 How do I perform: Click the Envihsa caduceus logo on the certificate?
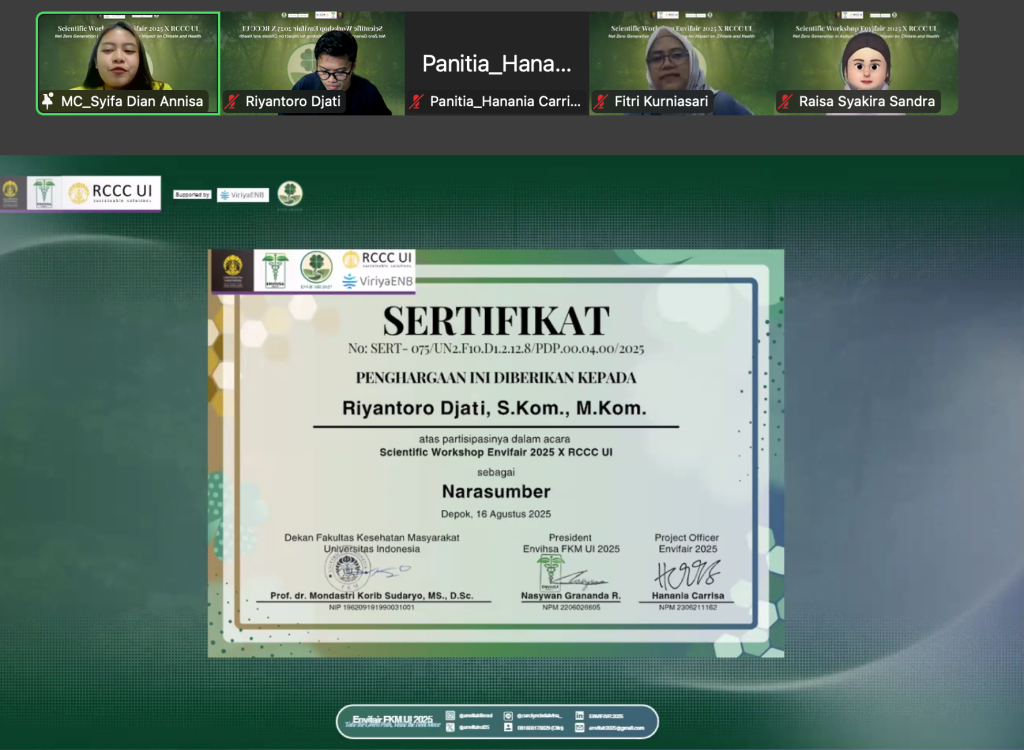(275, 270)
